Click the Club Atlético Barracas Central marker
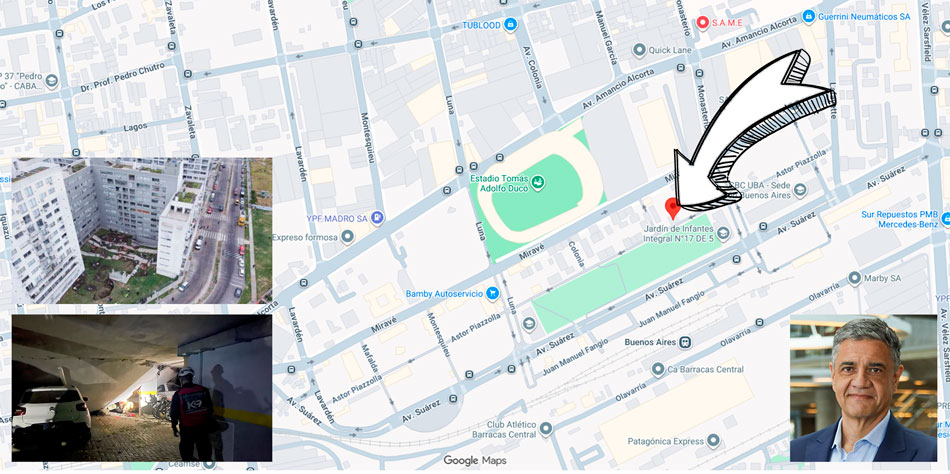Screen dimensions: 950x474 click(x=545, y=429)
